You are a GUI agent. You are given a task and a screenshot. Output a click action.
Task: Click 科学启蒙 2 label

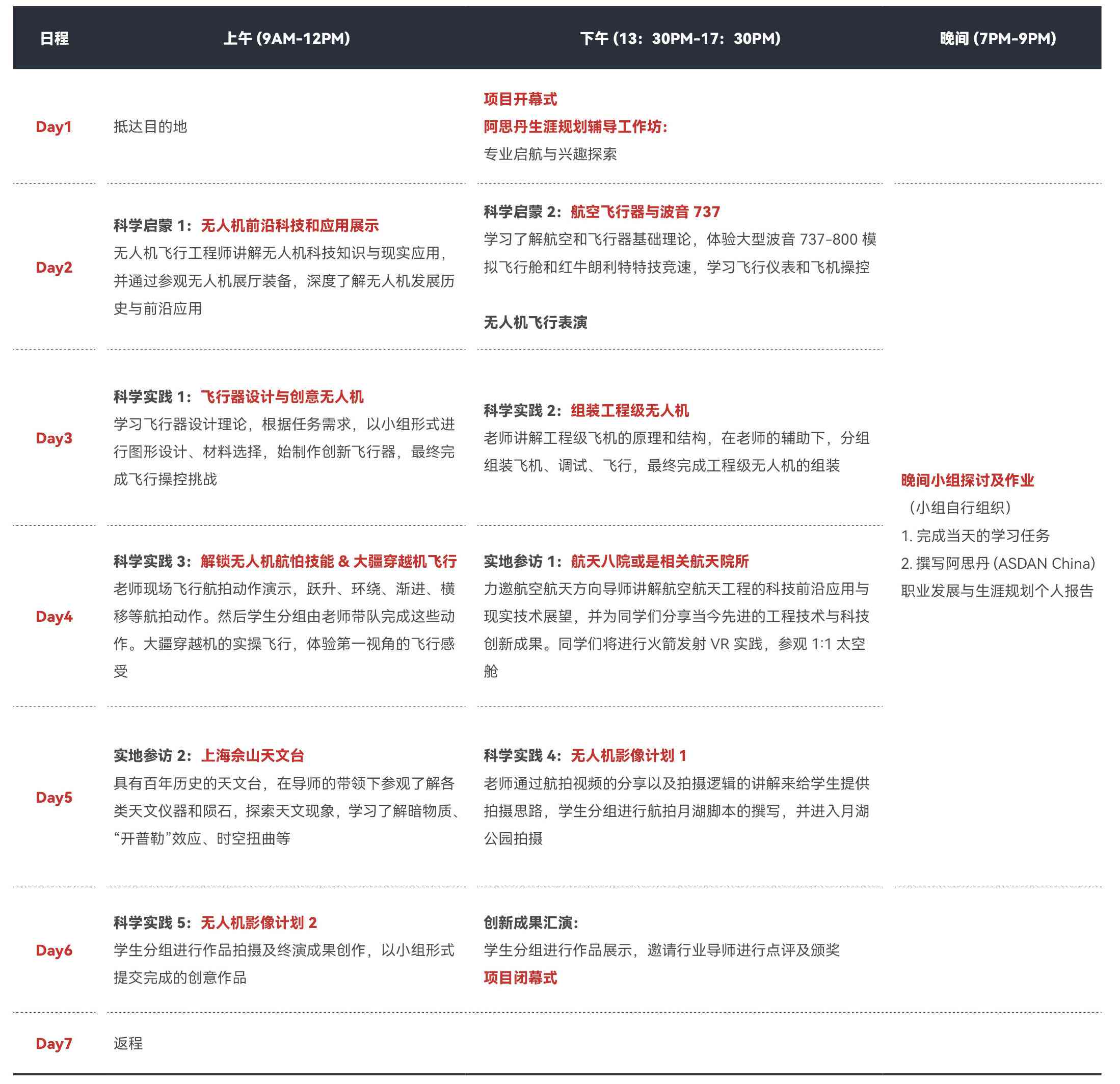(522, 211)
